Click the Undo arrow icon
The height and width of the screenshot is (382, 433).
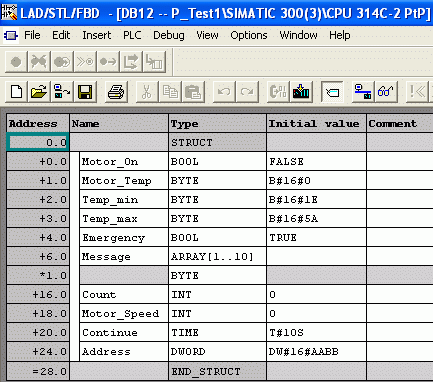(224, 91)
